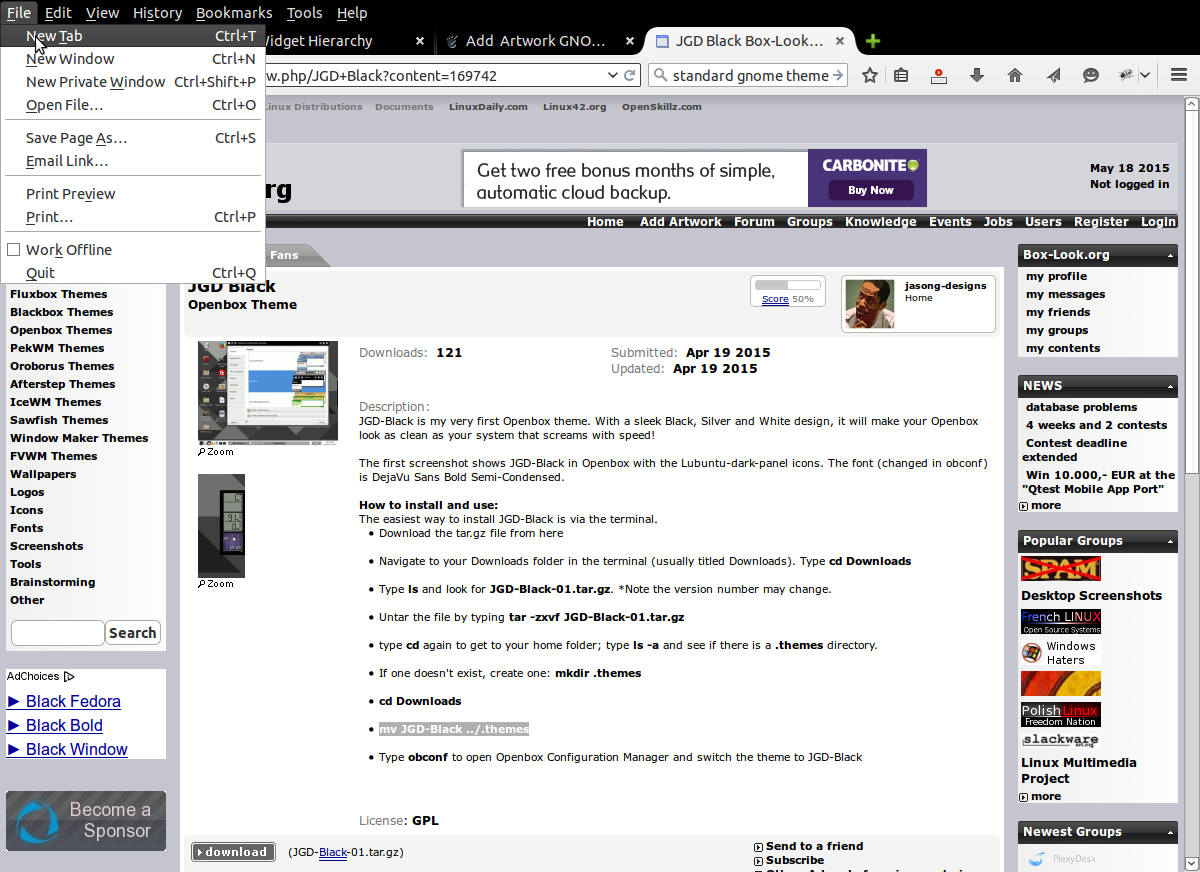Reload the page with the refresh arrow
Screen dimensions: 1200x872
coord(630,75)
